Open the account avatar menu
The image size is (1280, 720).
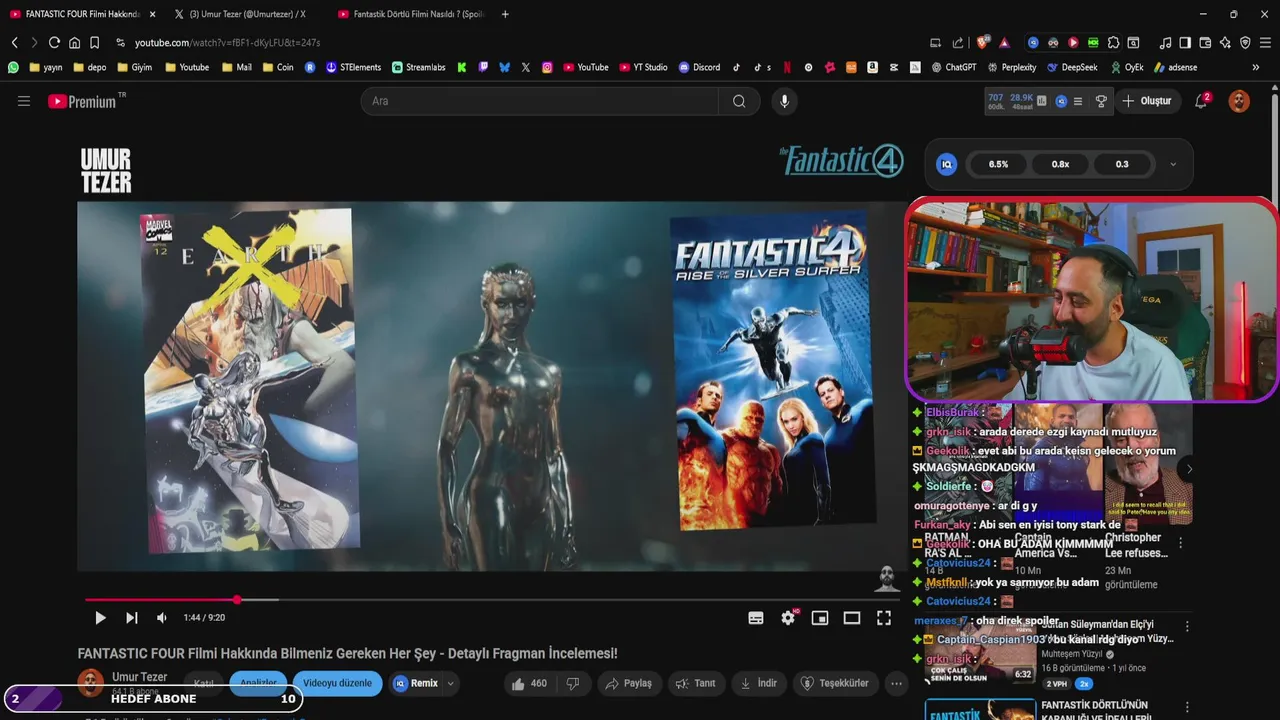point(1239,101)
